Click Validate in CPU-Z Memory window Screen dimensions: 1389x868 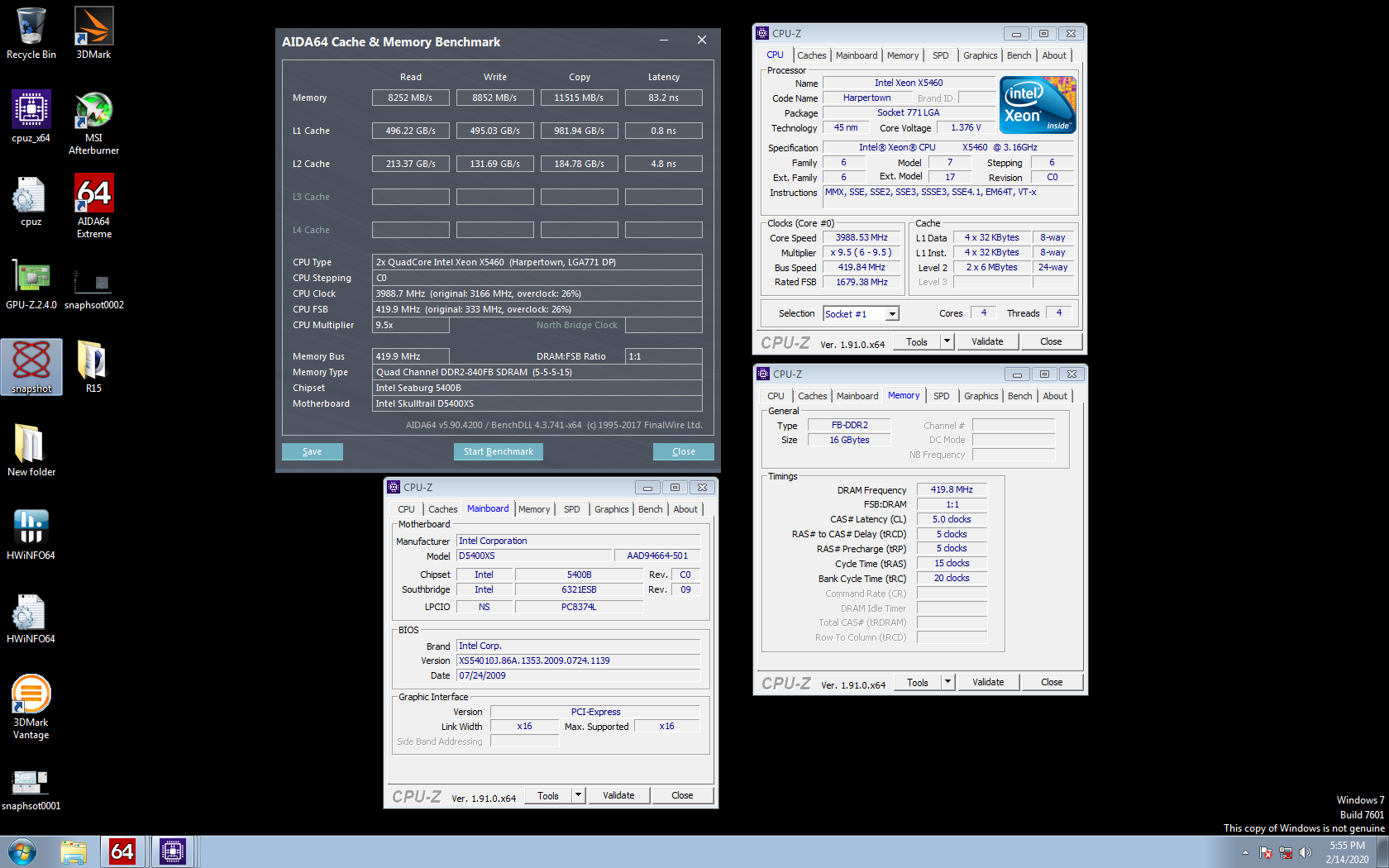coord(988,682)
